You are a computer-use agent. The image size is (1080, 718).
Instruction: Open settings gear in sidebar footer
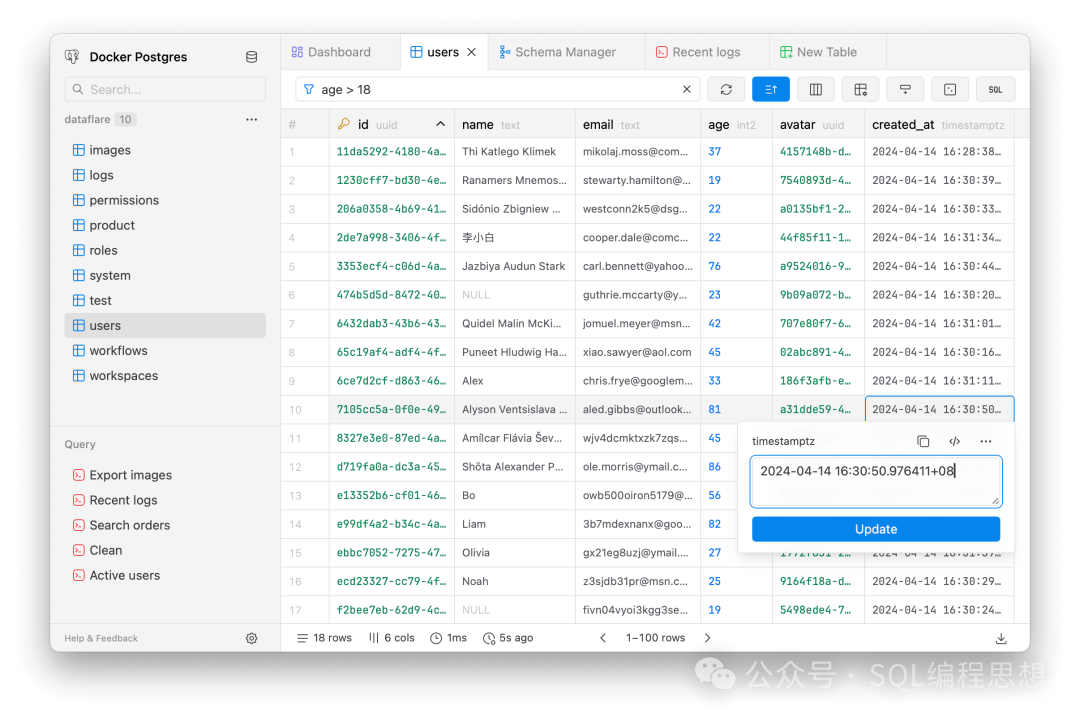tap(251, 638)
